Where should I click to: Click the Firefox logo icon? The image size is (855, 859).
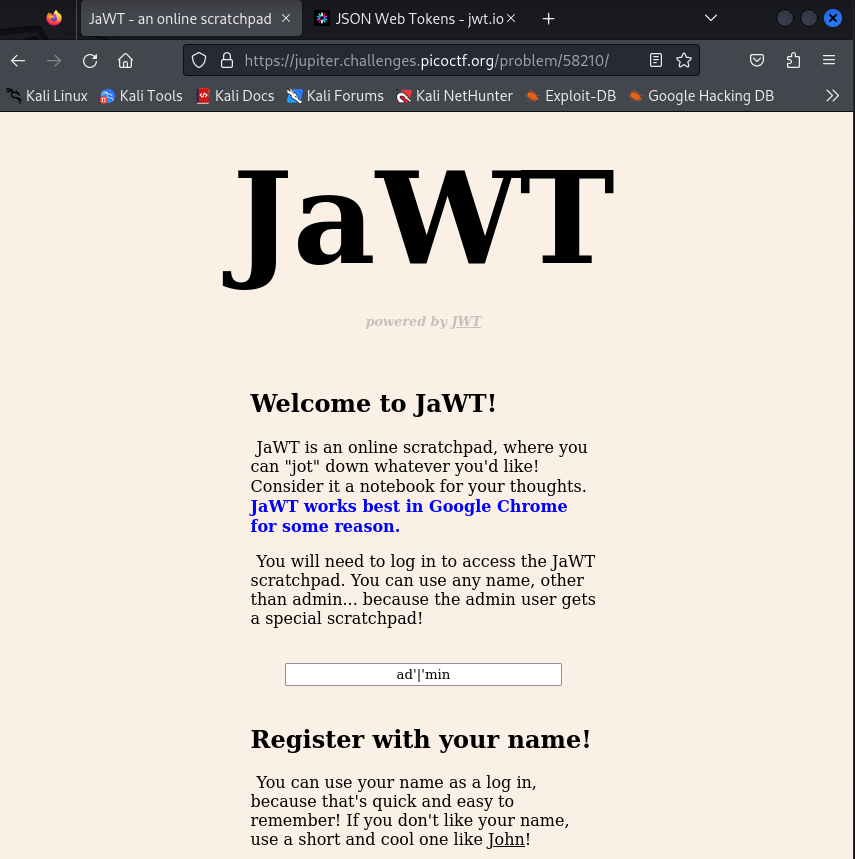[x=54, y=19]
